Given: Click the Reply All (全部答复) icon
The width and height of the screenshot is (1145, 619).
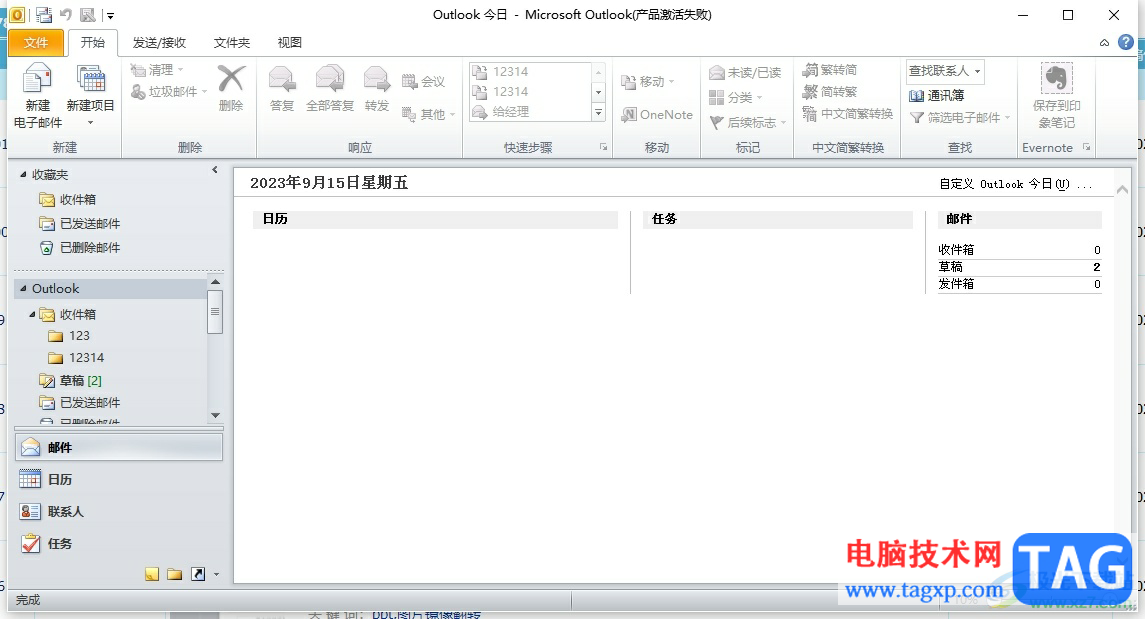Looking at the screenshot, I should tap(330, 79).
